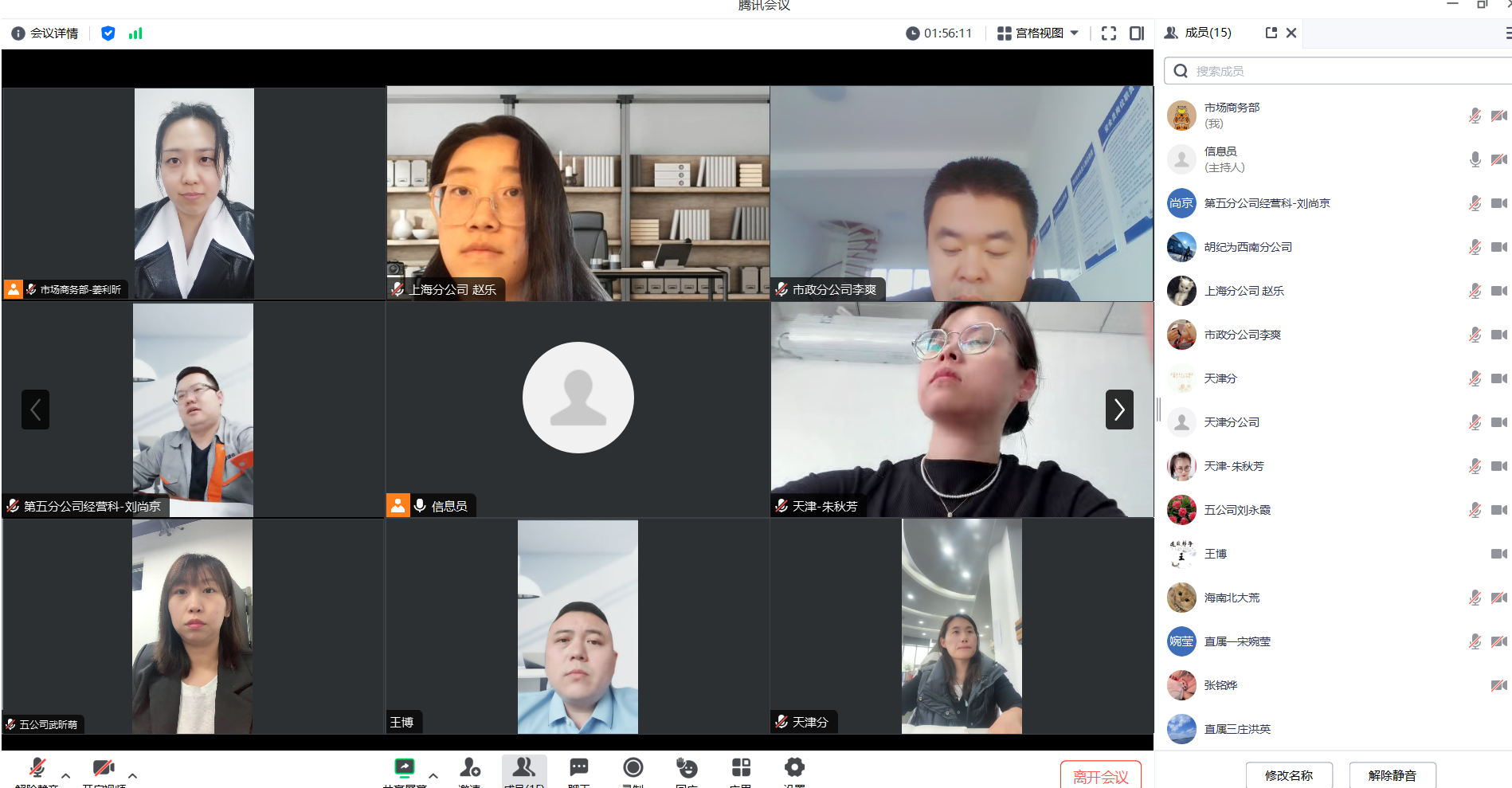Click the 尚京 avatar badge in member list

click(x=1181, y=203)
